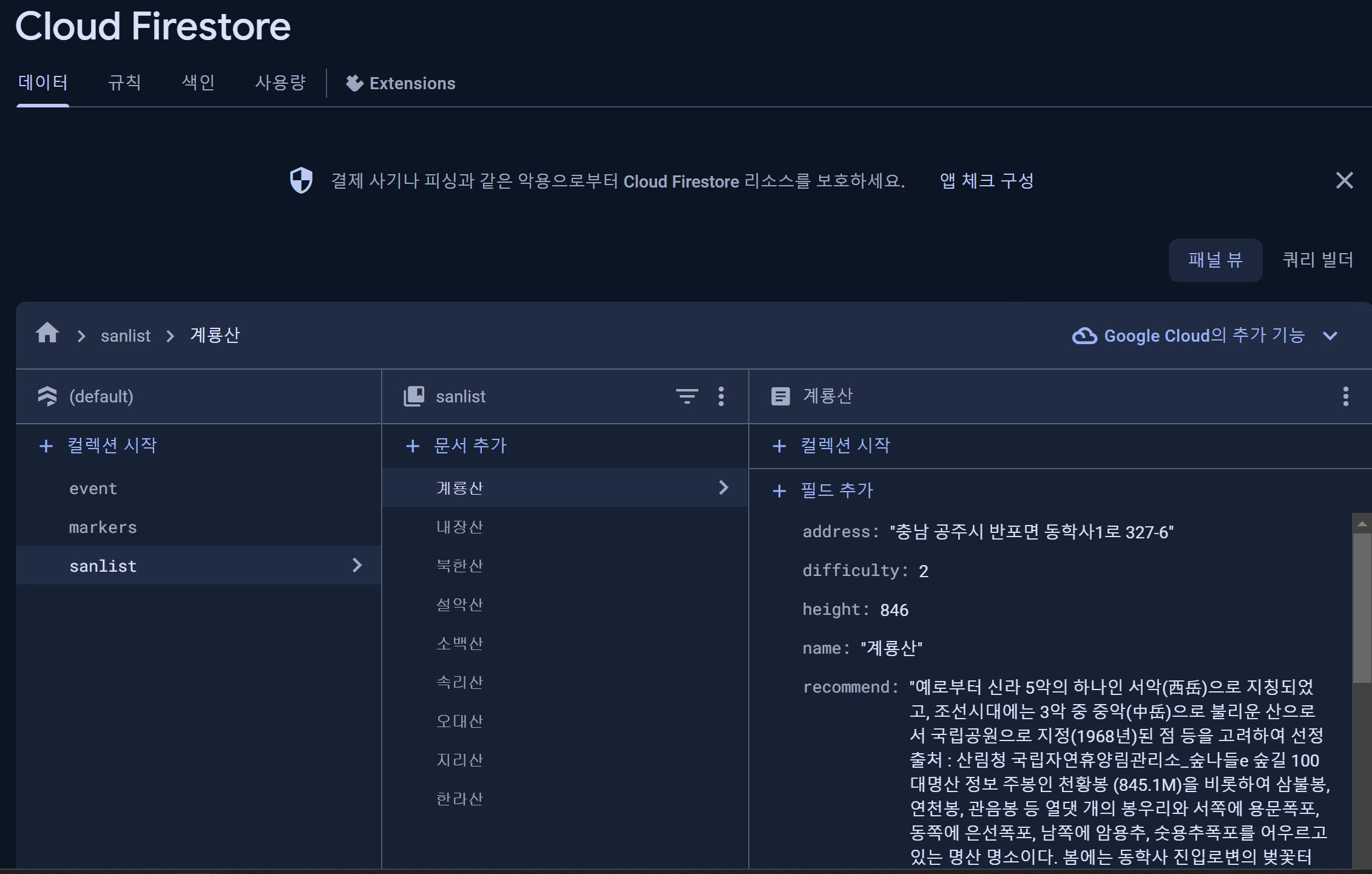
Task: Click 계룡산 document header title
Action: [828, 396]
